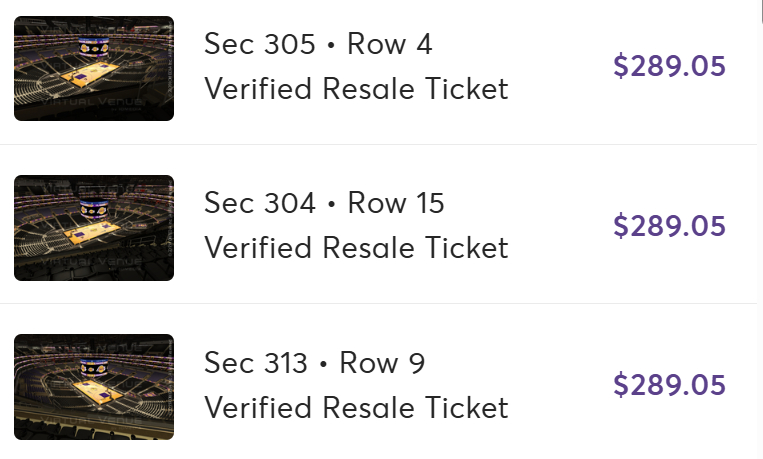763x459 pixels.
Task: Open the Sec 305 seat view thumbnail
Action: pyautogui.click(x=94, y=68)
